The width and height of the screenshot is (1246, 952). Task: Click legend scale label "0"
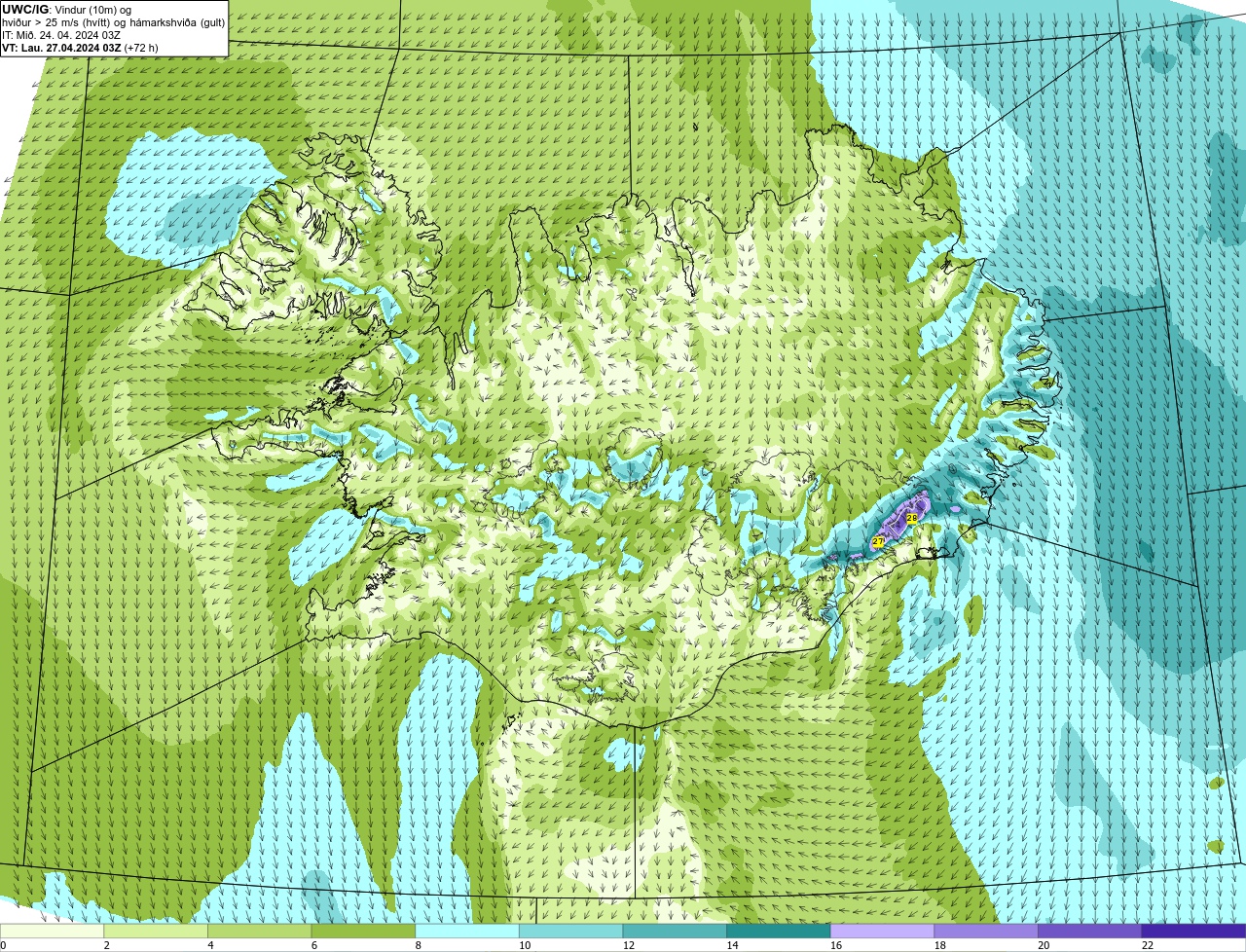click(x=3, y=945)
